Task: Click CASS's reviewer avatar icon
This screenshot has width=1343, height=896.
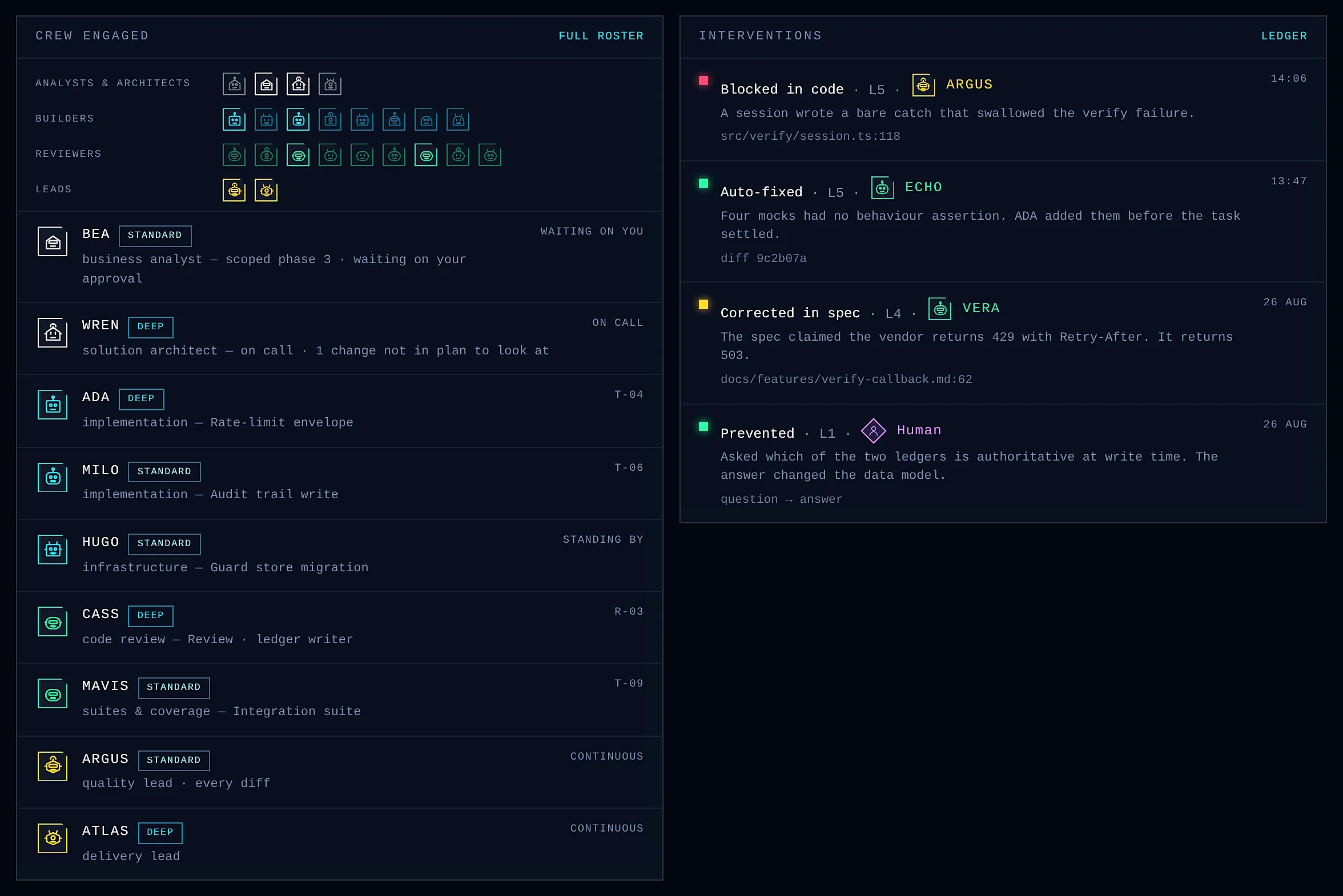Action: pos(53,621)
